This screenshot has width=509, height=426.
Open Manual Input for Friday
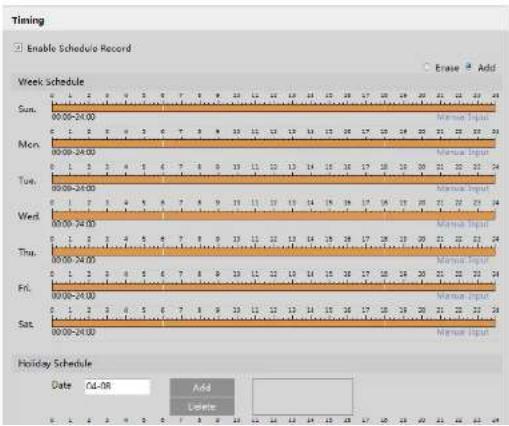[463, 296]
